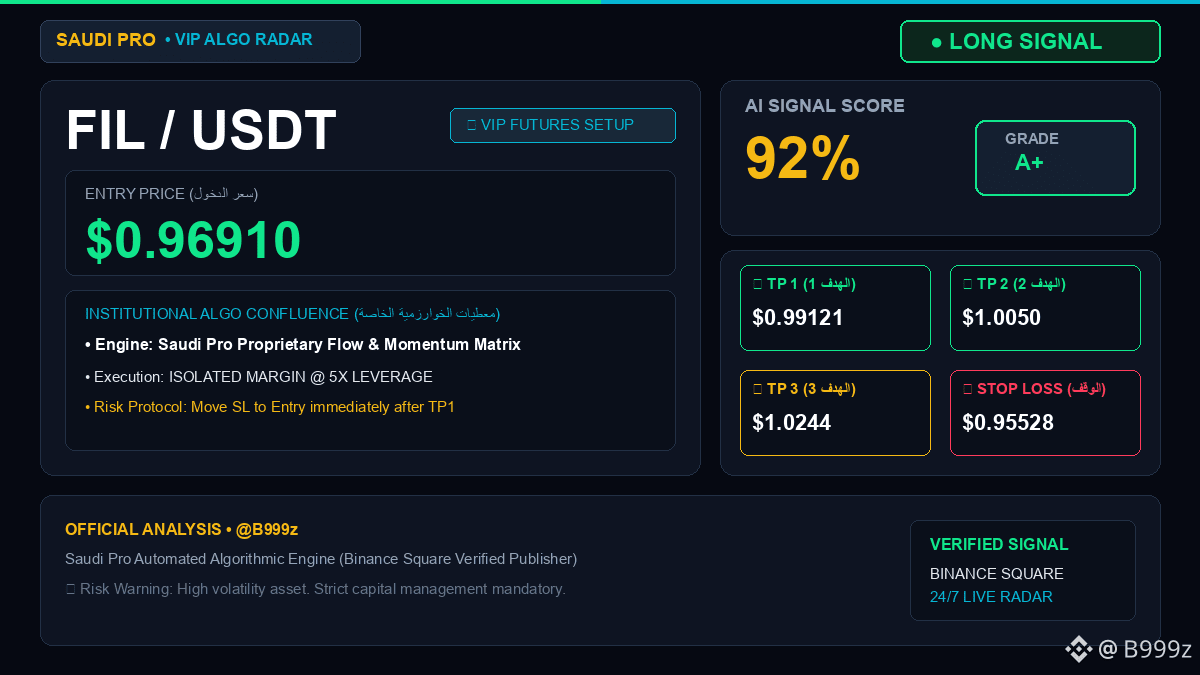Click the Risk Warning icon

tap(70, 589)
